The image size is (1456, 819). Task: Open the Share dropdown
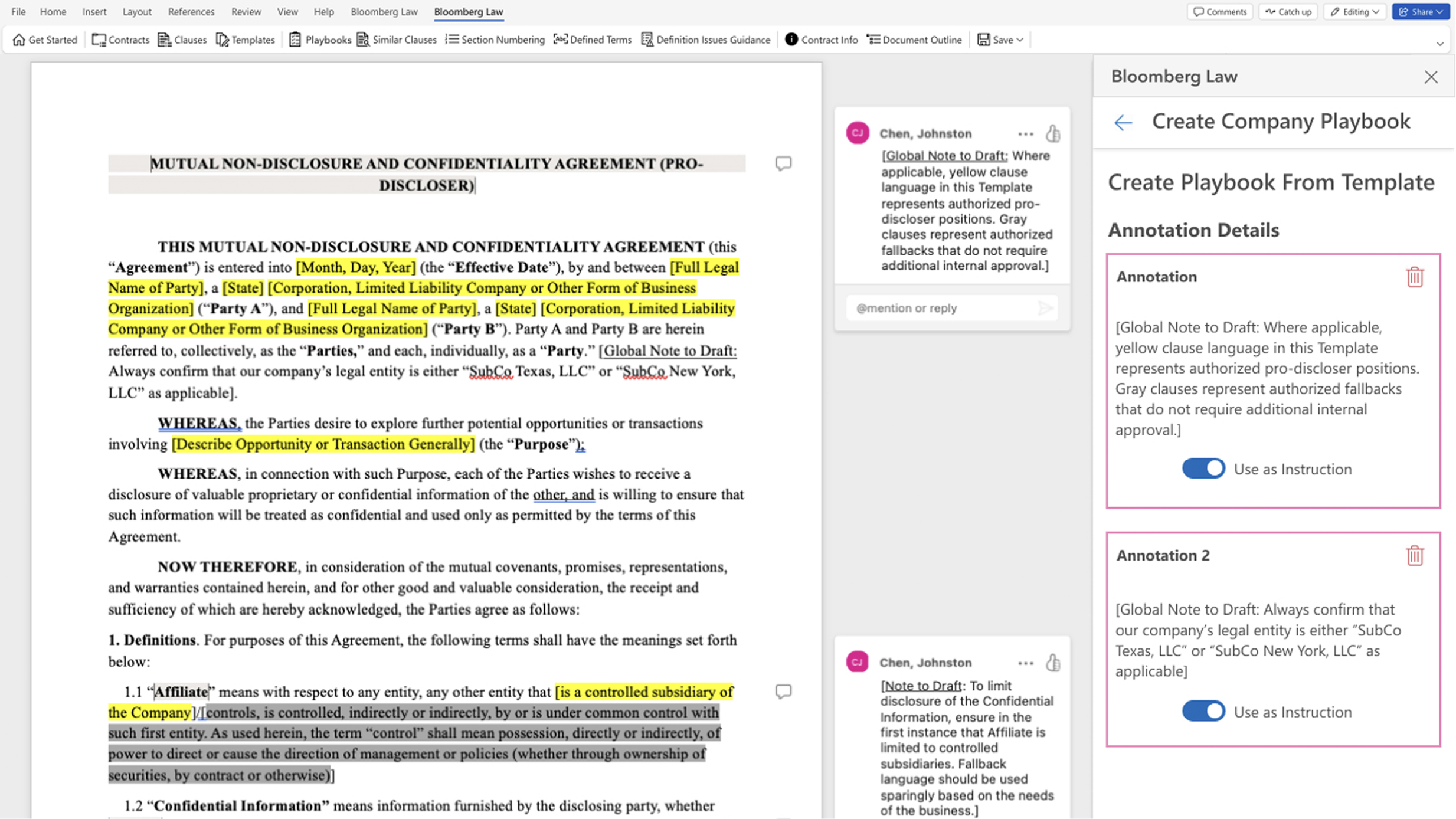tap(1421, 12)
